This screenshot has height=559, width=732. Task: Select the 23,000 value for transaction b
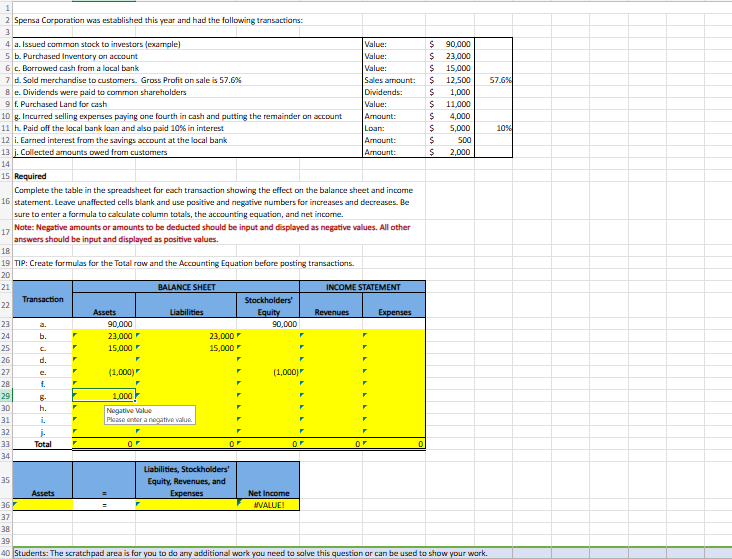(450, 56)
